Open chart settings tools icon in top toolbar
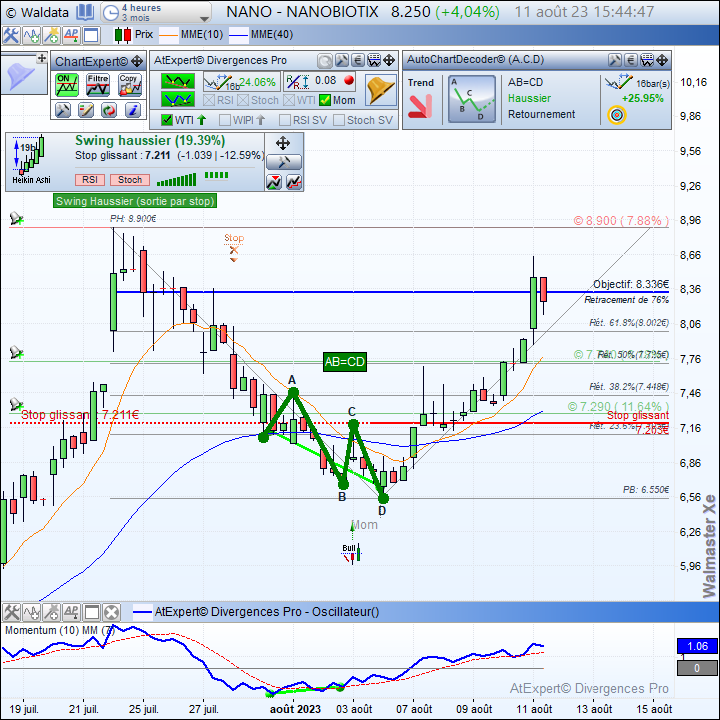Image resolution: width=720 pixels, height=720 pixels. 11,35
